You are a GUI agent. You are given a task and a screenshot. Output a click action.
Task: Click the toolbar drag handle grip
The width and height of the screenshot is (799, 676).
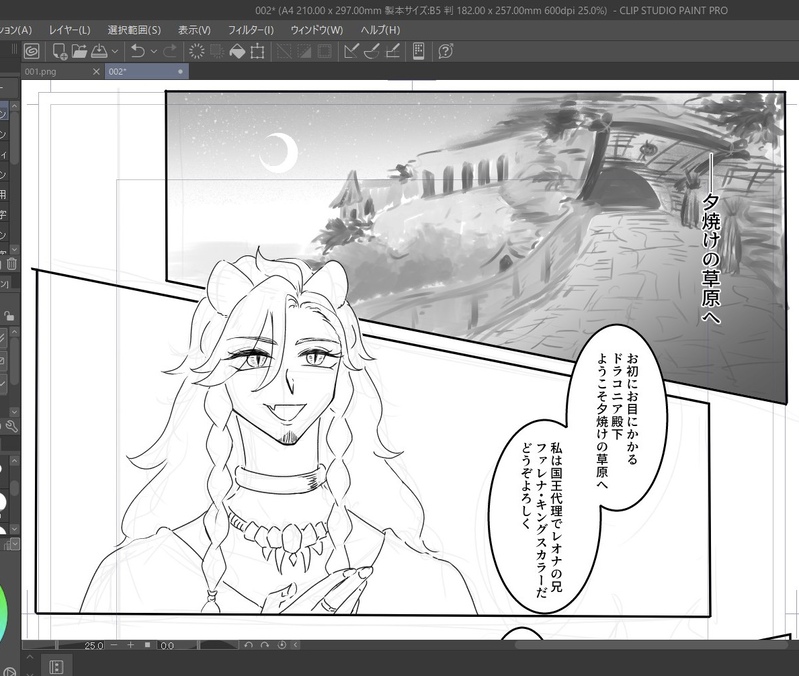pos(14,49)
